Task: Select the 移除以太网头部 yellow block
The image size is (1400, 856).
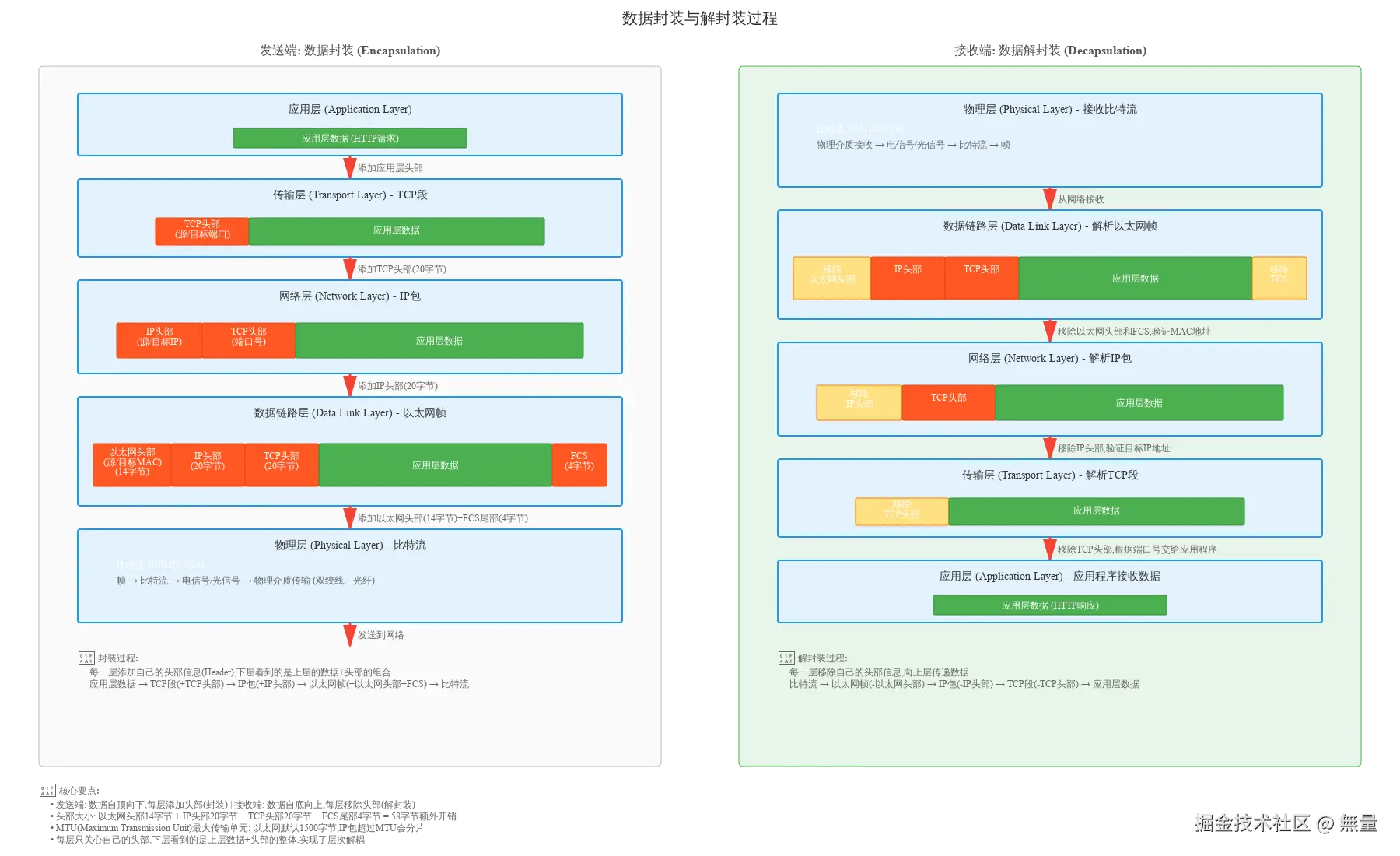Action: click(831, 277)
